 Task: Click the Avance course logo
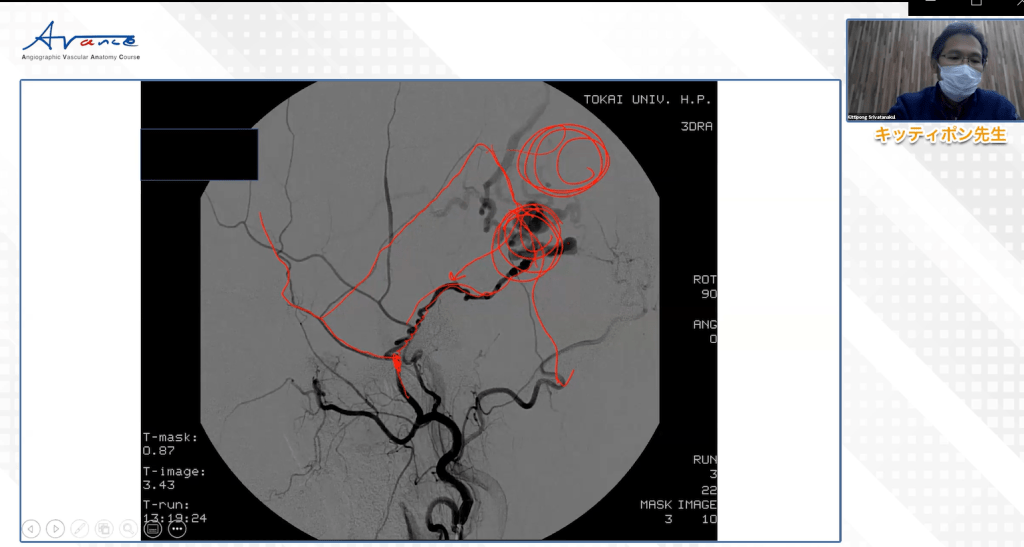point(81,42)
